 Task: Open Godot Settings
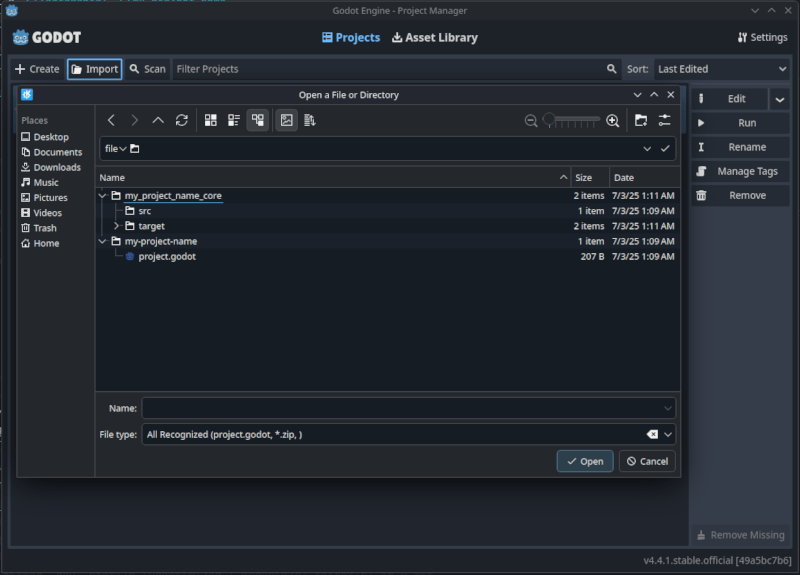762,37
